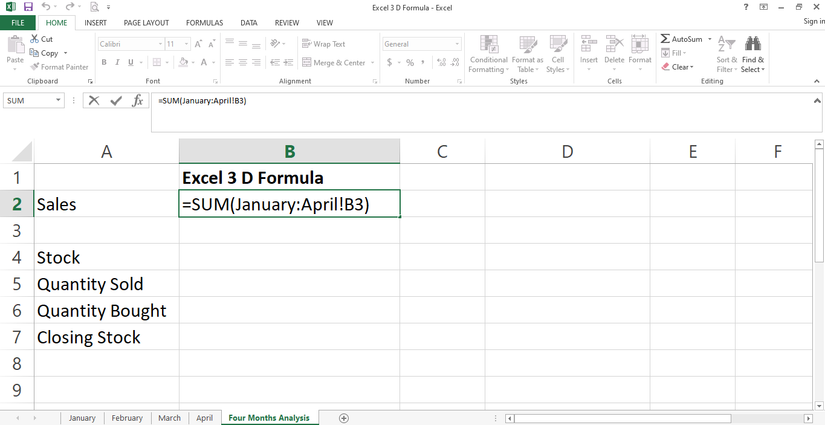Expand the formula bar

(x=816, y=101)
